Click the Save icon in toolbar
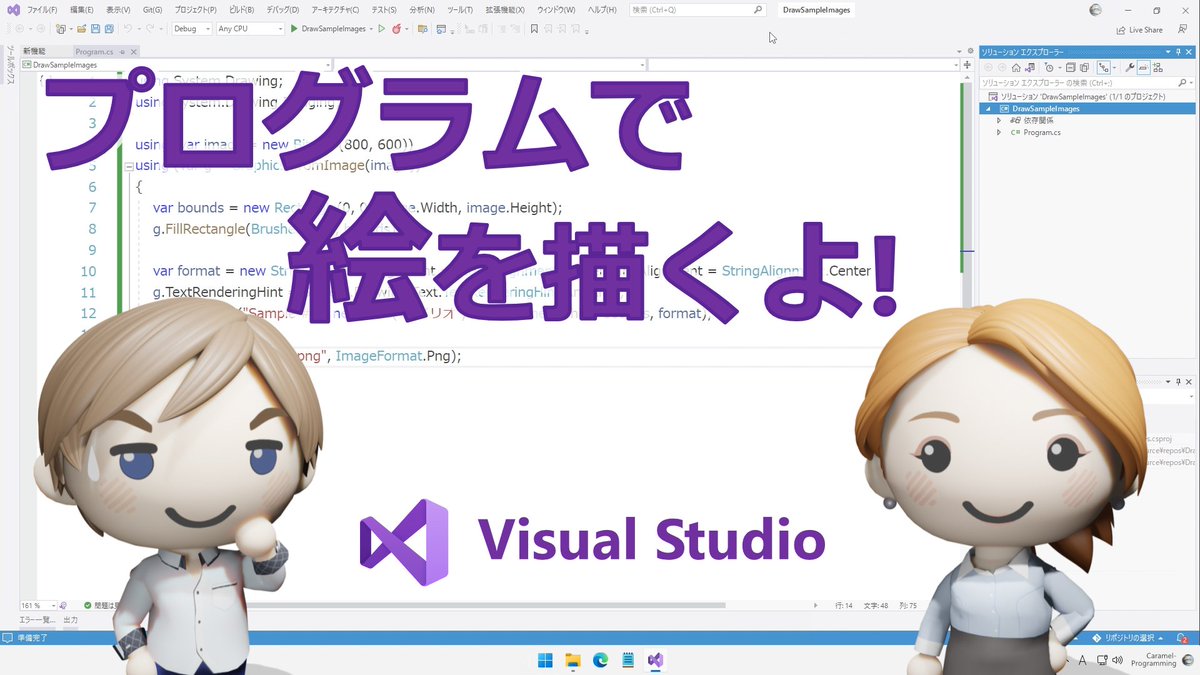This screenshot has width=1200, height=675. pyautogui.click(x=96, y=29)
